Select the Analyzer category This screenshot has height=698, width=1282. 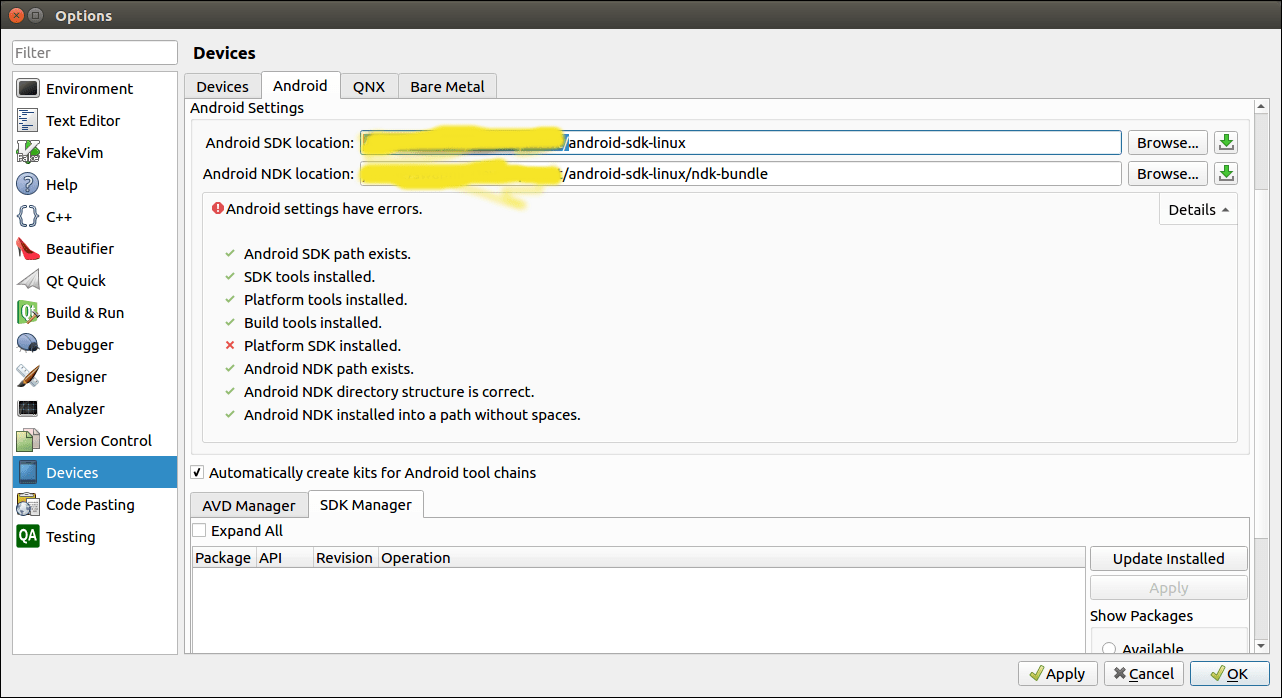(95, 409)
